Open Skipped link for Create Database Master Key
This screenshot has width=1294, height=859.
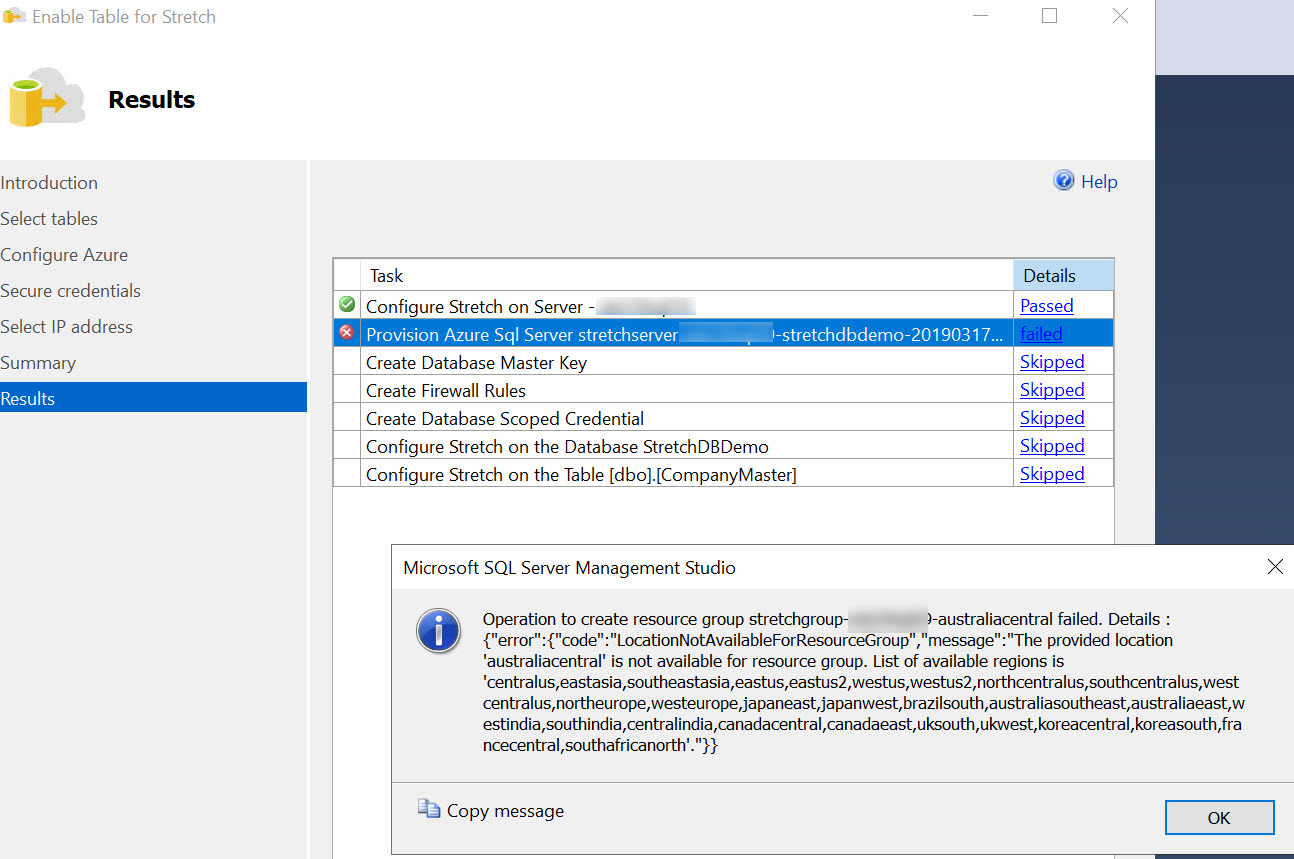(1052, 361)
